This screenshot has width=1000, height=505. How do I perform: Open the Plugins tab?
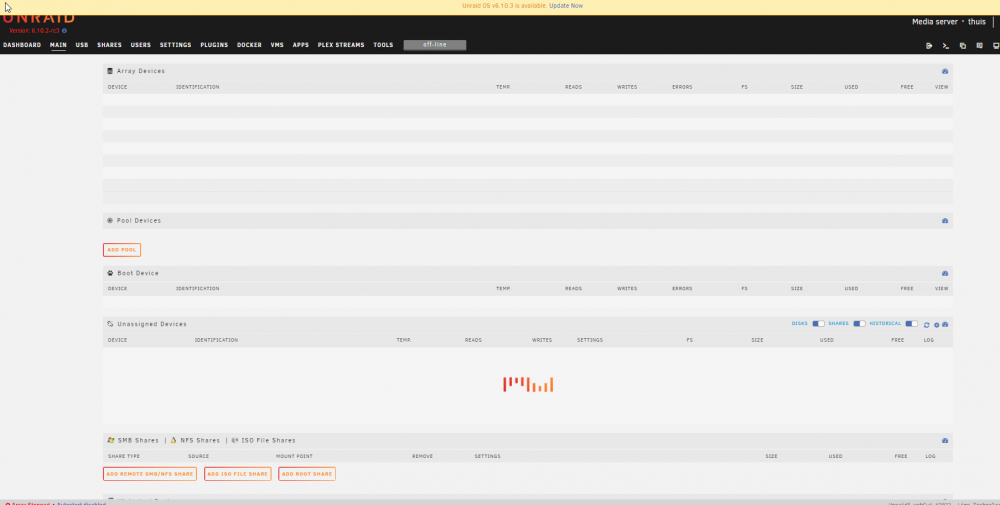(x=214, y=45)
